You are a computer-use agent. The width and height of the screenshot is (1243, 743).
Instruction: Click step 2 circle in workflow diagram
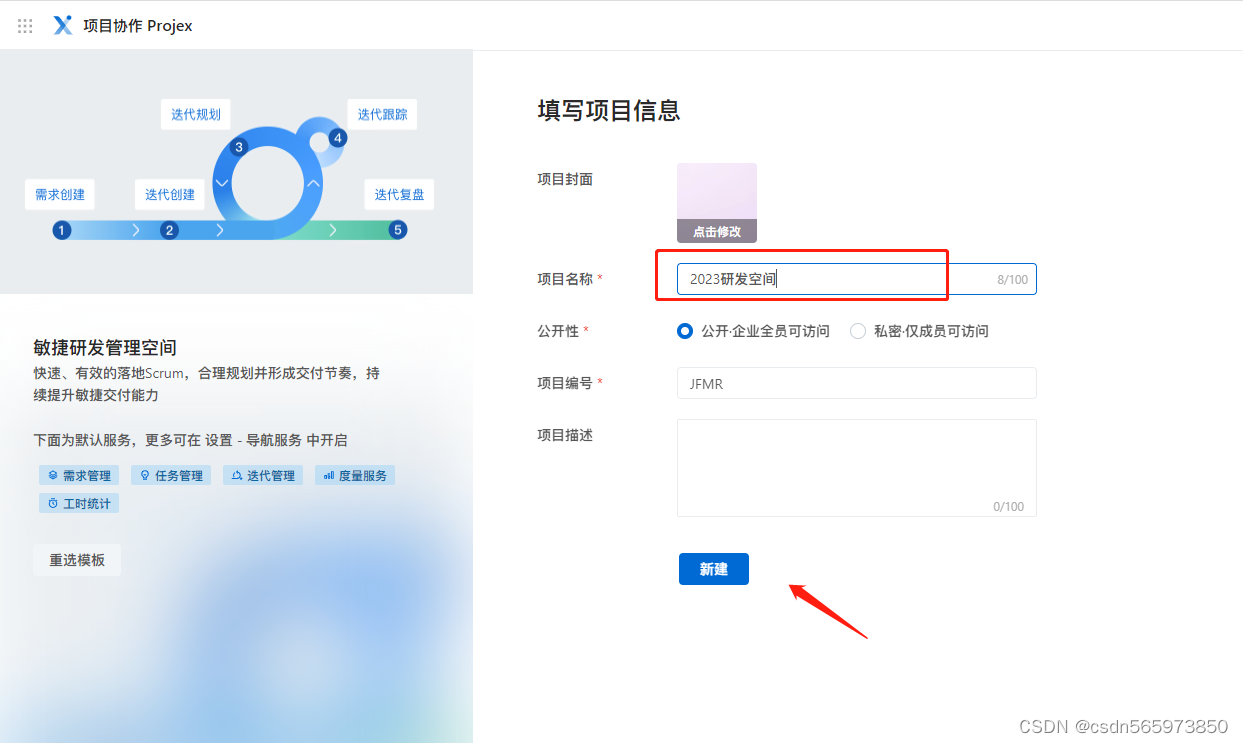click(x=170, y=230)
